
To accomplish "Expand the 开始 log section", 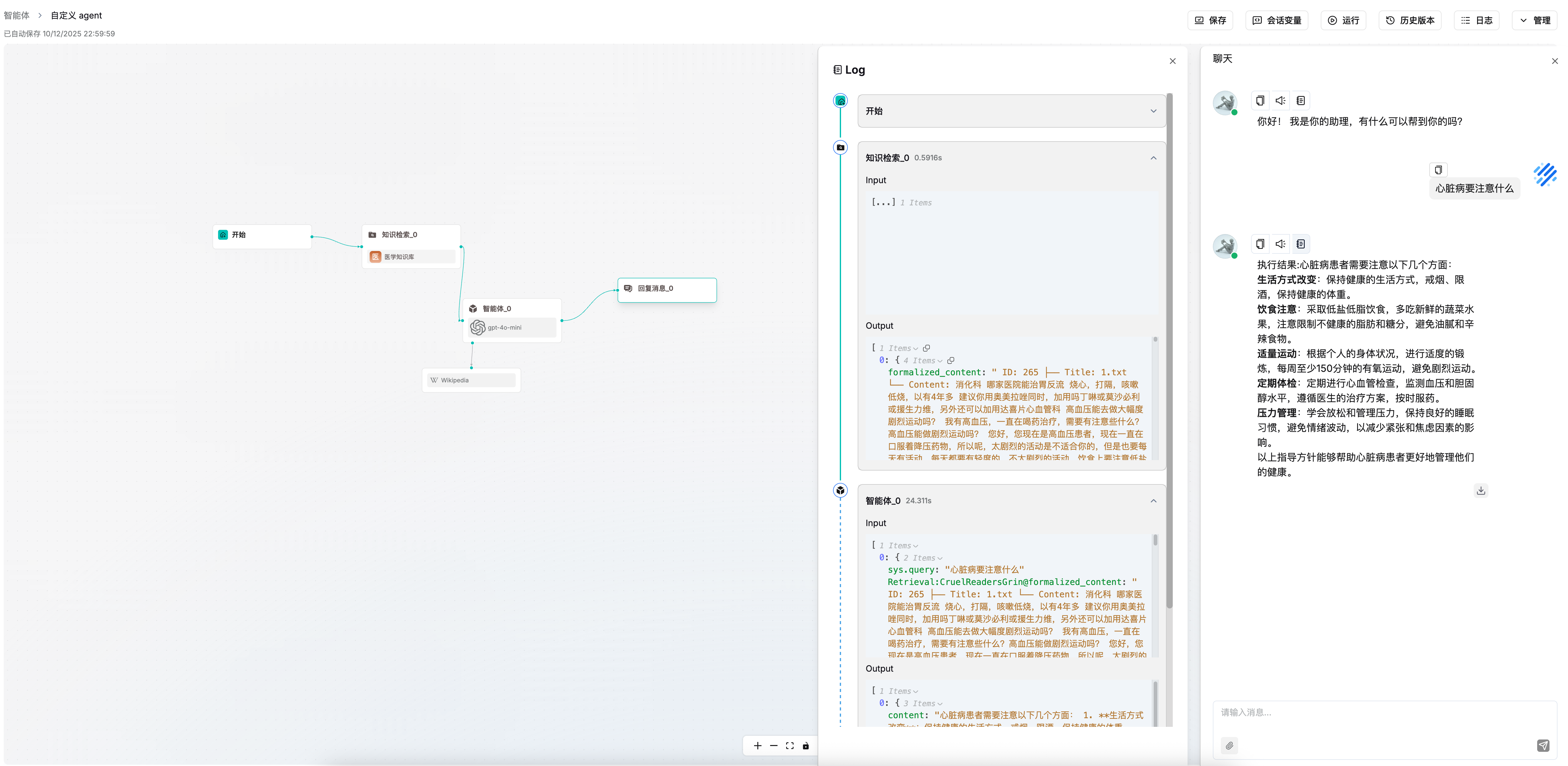I will [1153, 111].
